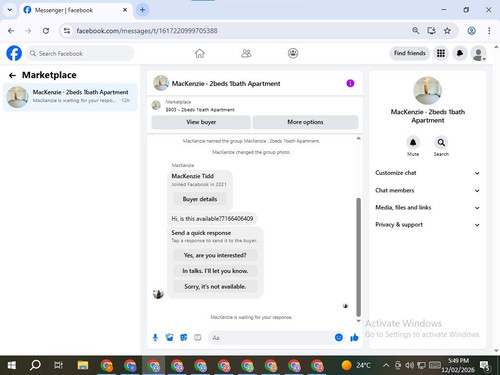Viewport: 500px width, 375px height.
Task: Click the listing thumbnail beside '$903 - 2beds 1bath Apartment'
Action: point(156,106)
